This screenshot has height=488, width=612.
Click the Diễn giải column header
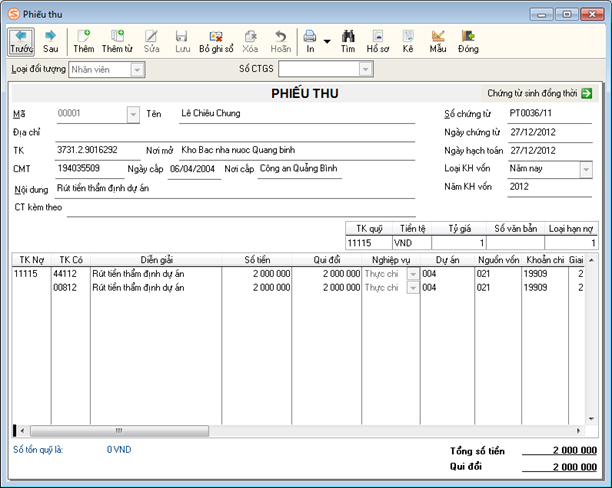[156, 260]
